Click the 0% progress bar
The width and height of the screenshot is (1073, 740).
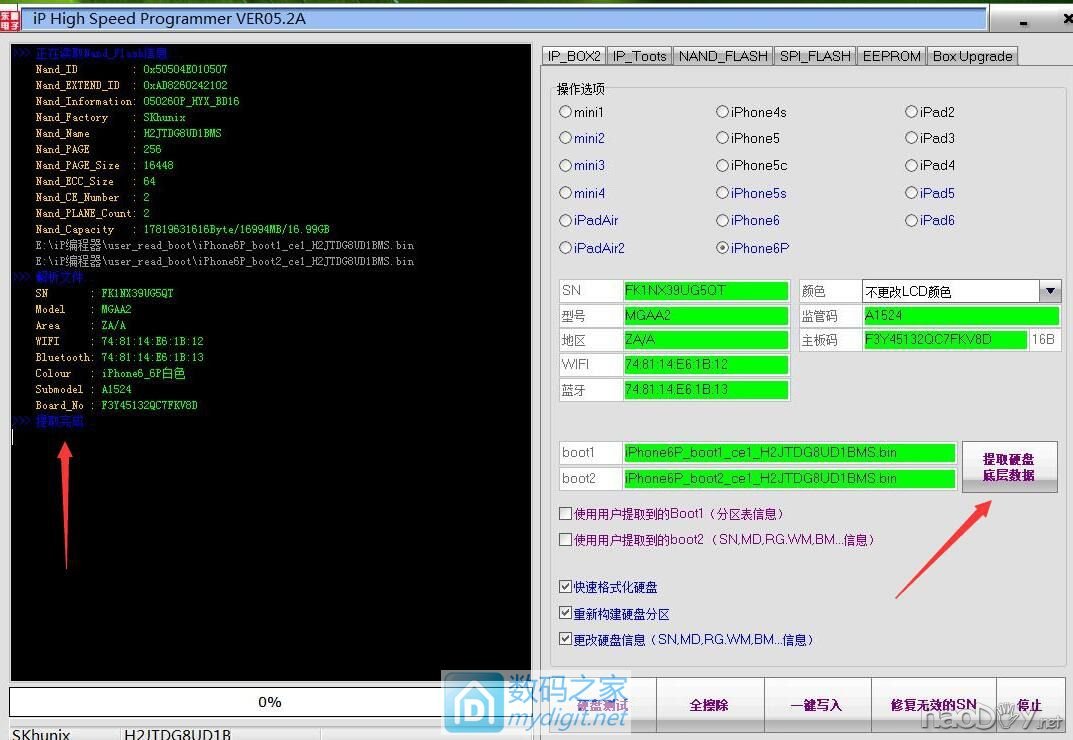(270, 702)
